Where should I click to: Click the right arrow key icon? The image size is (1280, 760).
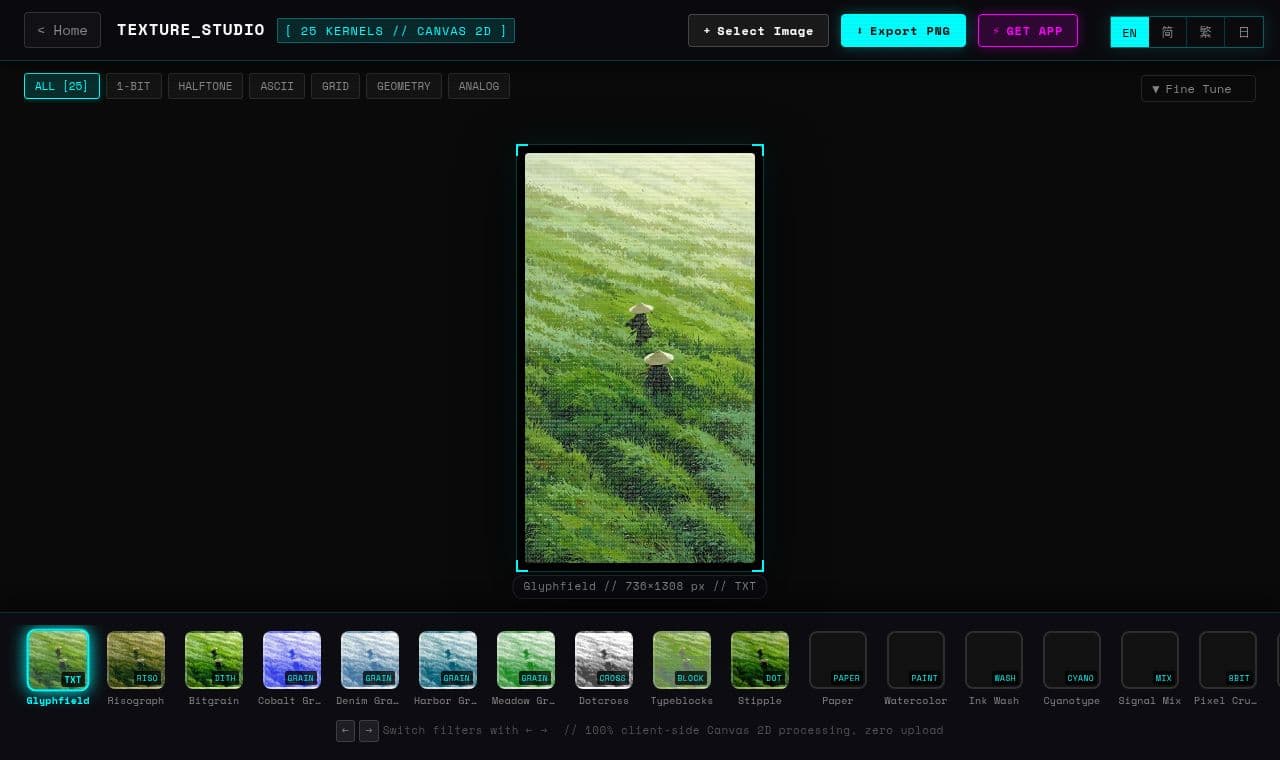[x=369, y=730]
